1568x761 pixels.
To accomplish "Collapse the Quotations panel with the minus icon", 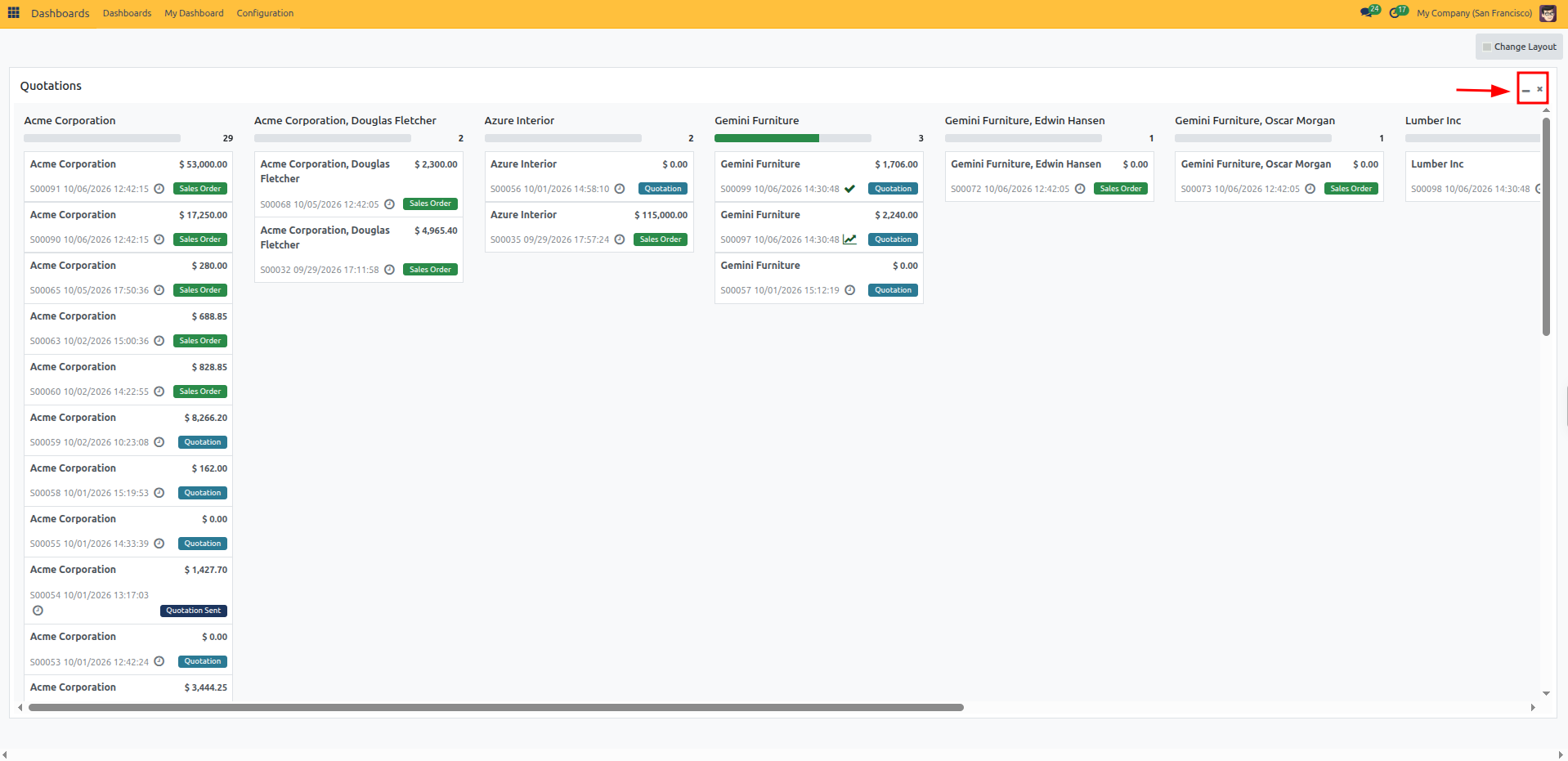I will point(1525,90).
